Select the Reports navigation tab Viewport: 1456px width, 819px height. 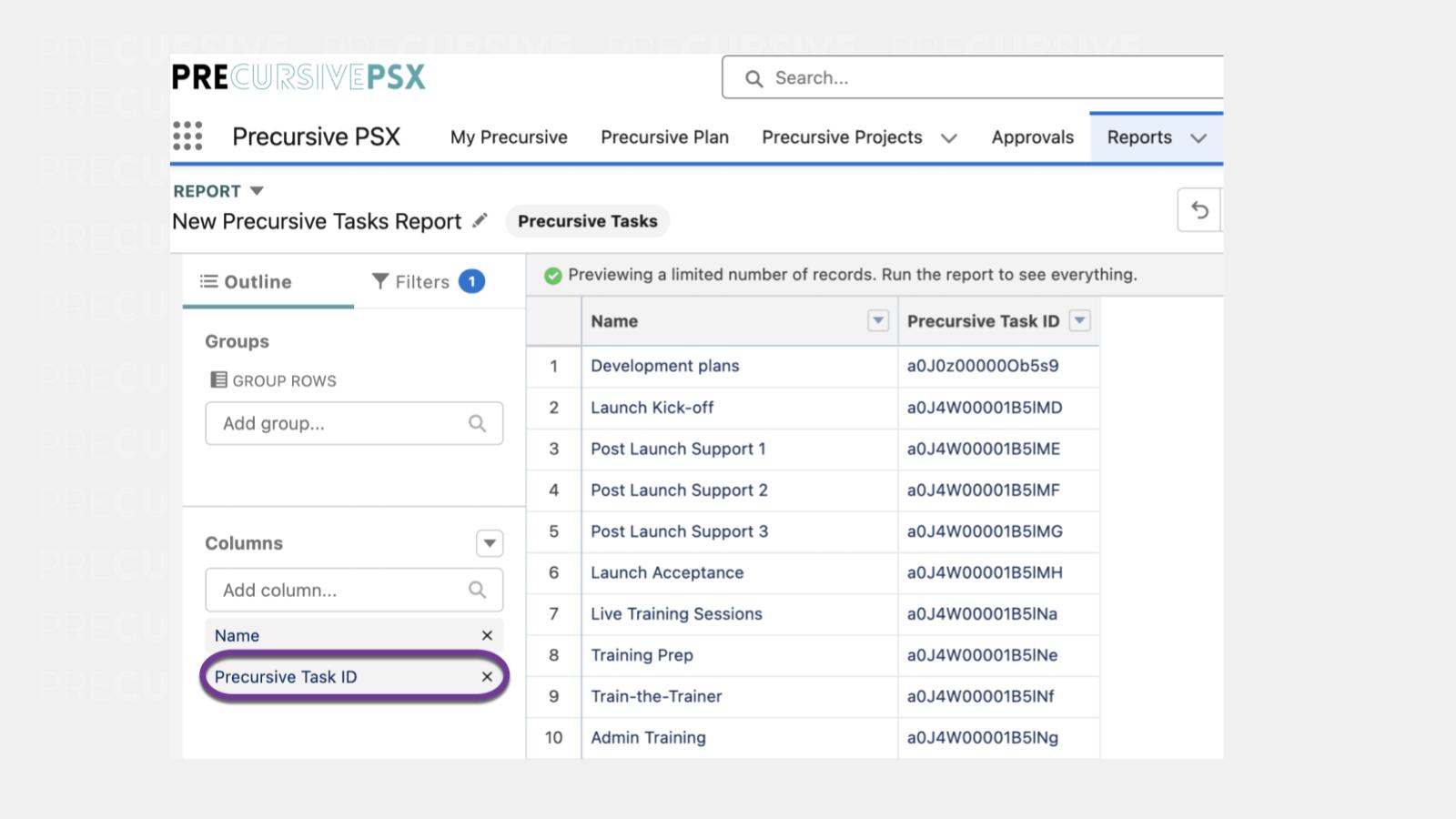point(1139,137)
